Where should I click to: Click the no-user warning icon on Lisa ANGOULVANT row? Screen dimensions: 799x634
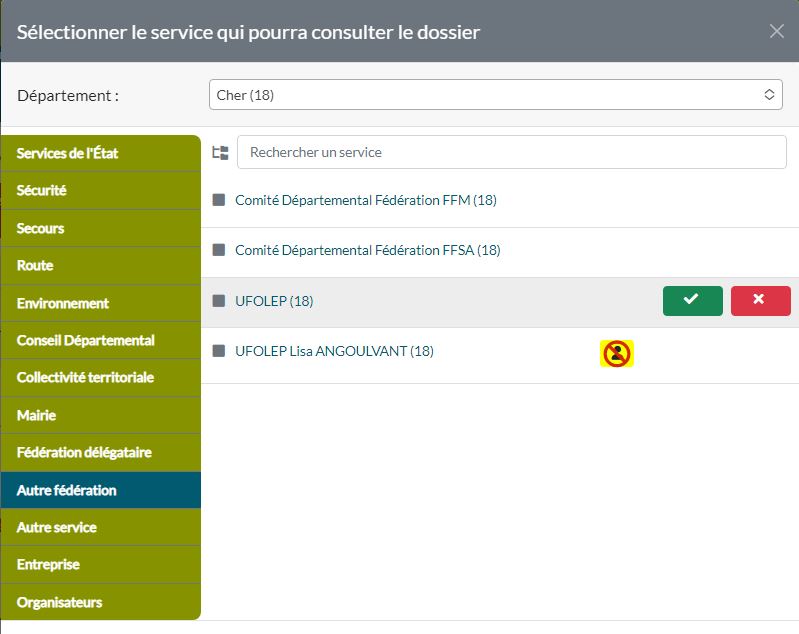[617, 353]
